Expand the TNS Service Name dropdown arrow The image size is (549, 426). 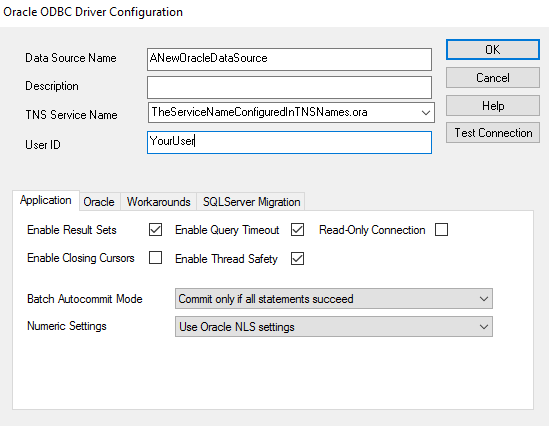(425, 113)
